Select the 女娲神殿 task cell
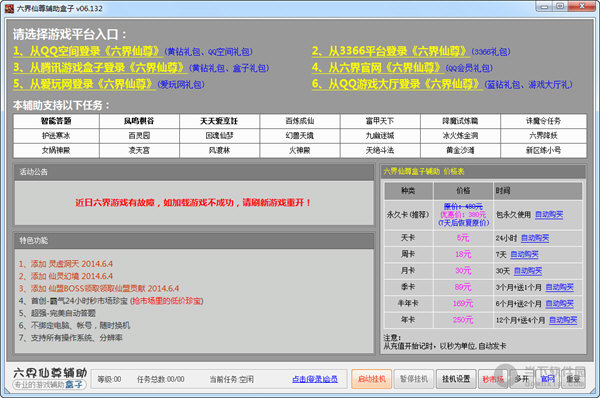 tap(56, 150)
